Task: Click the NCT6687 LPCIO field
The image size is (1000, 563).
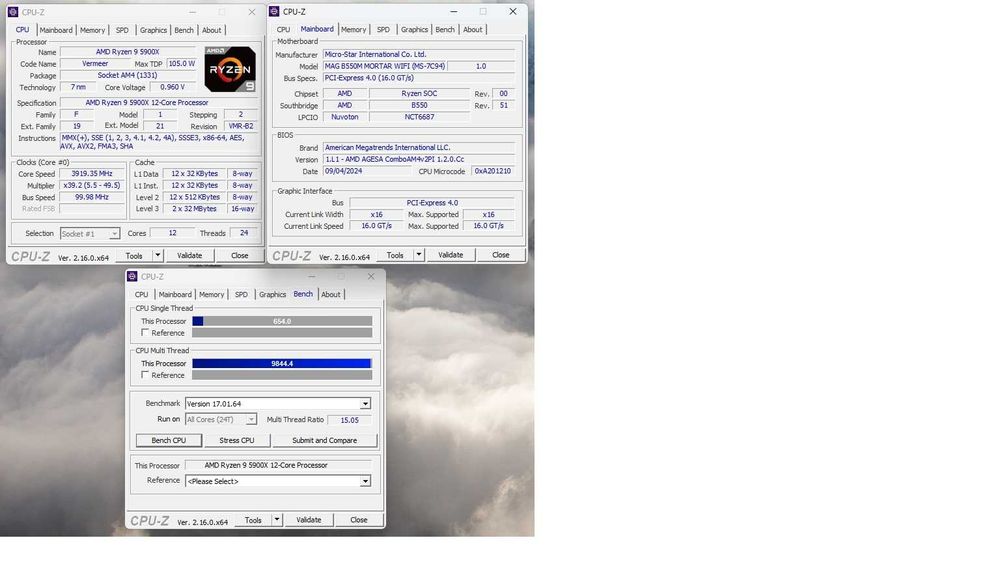Action: click(x=419, y=117)
